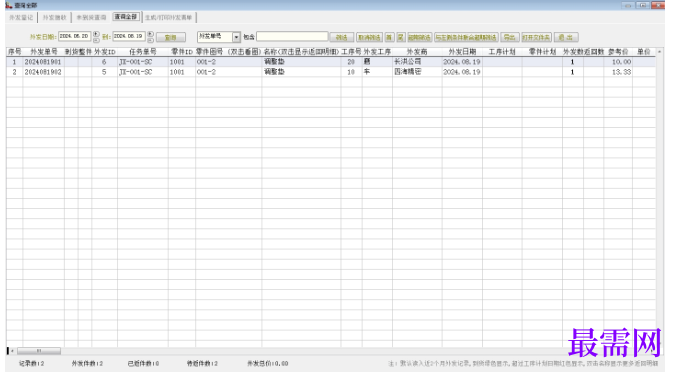Increment the start date stepper up arrow

pos(96,34)
